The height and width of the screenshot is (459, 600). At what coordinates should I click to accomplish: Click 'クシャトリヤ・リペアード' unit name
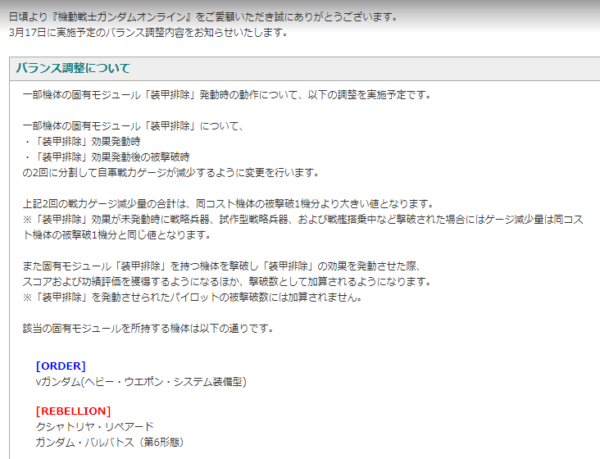(x=95, y=426)
